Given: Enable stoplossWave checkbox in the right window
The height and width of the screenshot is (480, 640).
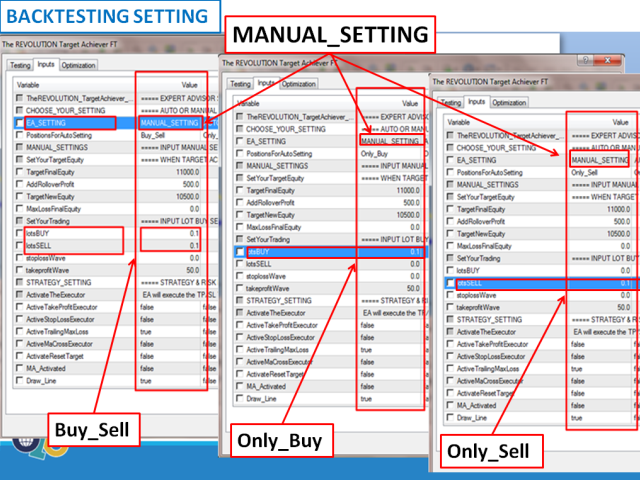Looking at the screenshot, I should pos(450,295).
